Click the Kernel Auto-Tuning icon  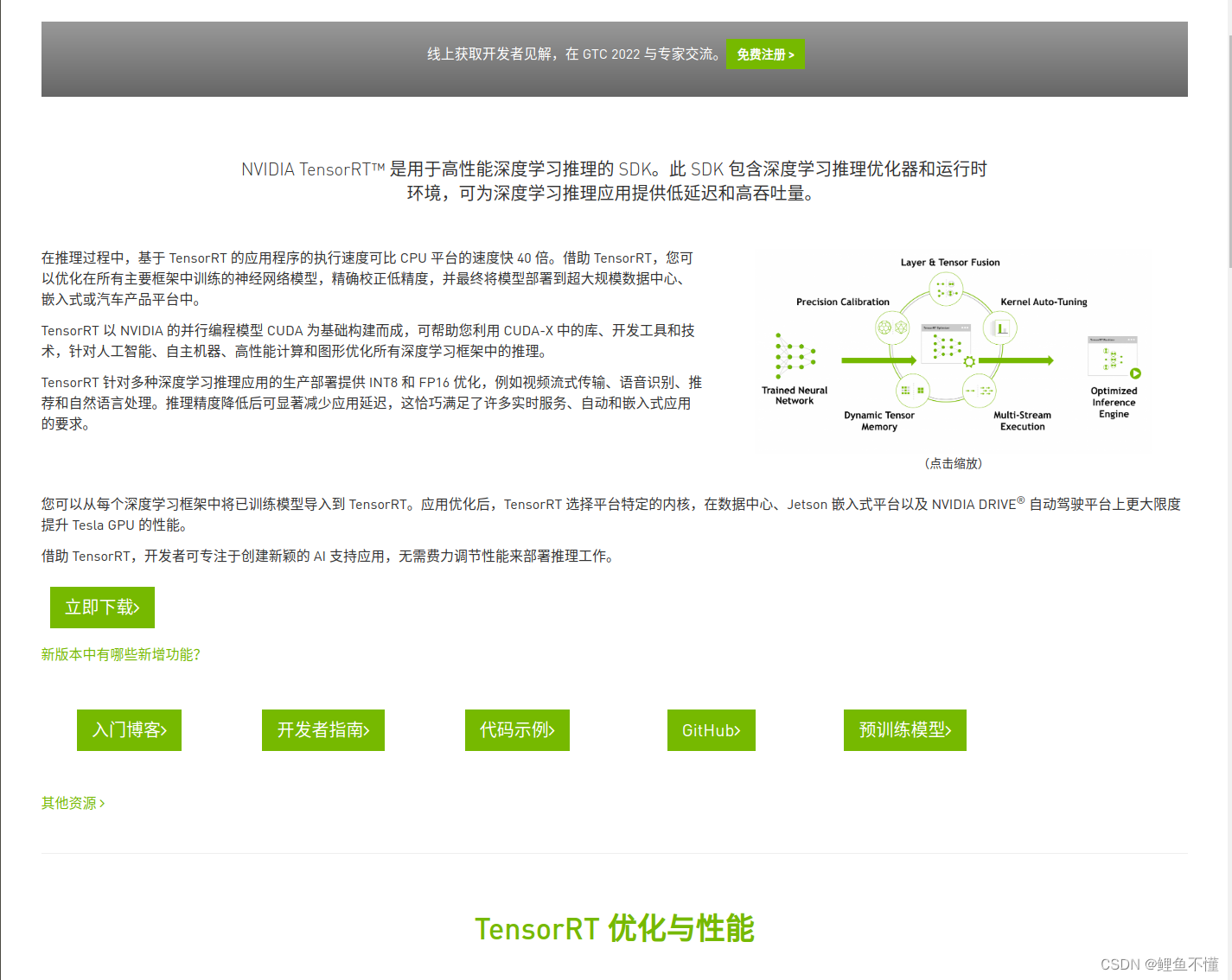[x=999, y=329]
